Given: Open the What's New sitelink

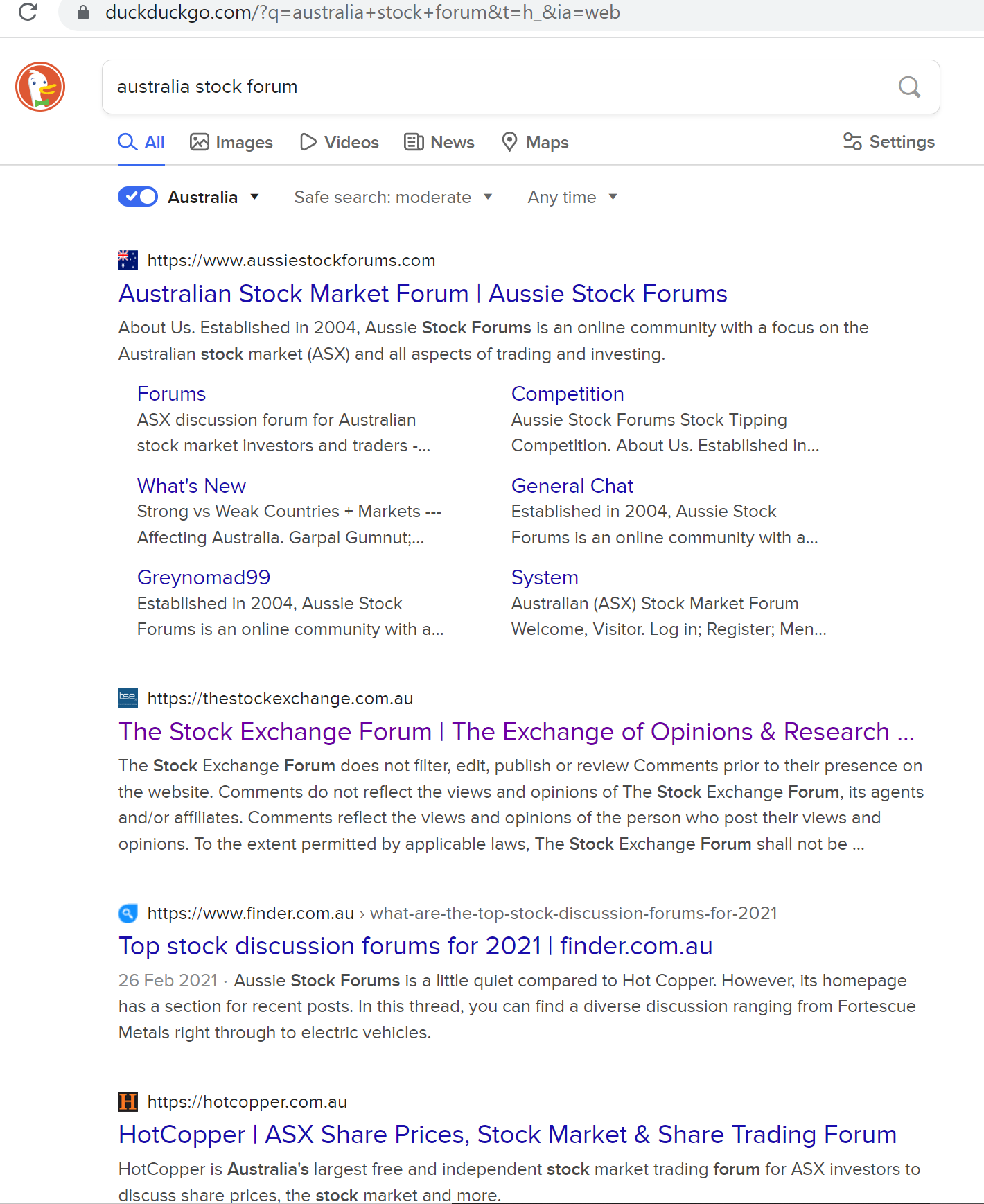Looking at the screenshot, I should click(x=191, y=486).
